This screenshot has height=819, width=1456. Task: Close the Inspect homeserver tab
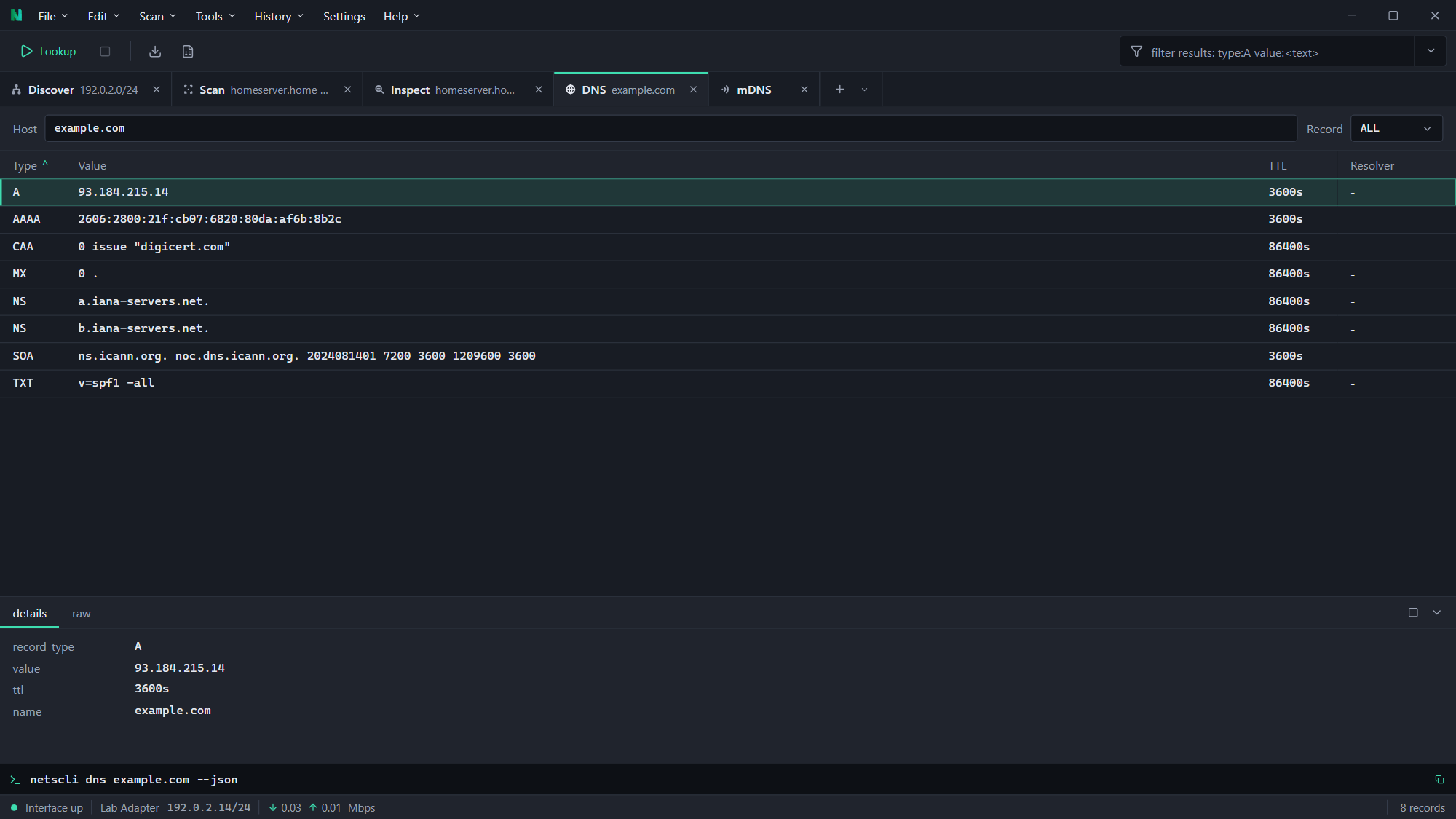(x=539, y=90)
